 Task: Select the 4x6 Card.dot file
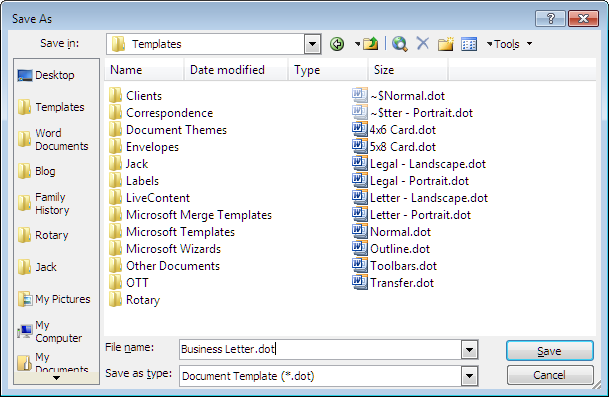tap(394, 130)
